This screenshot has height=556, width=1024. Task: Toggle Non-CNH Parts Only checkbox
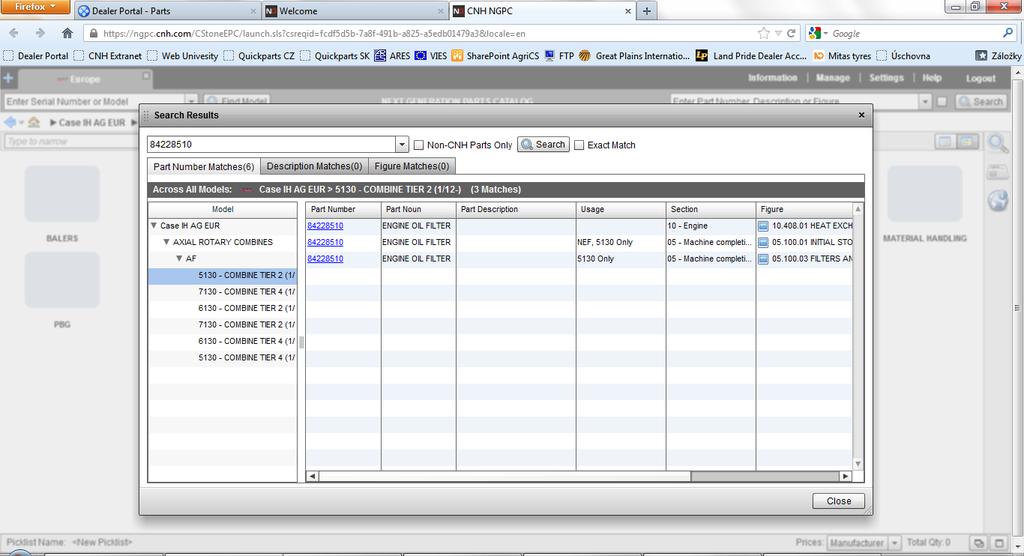419,145
